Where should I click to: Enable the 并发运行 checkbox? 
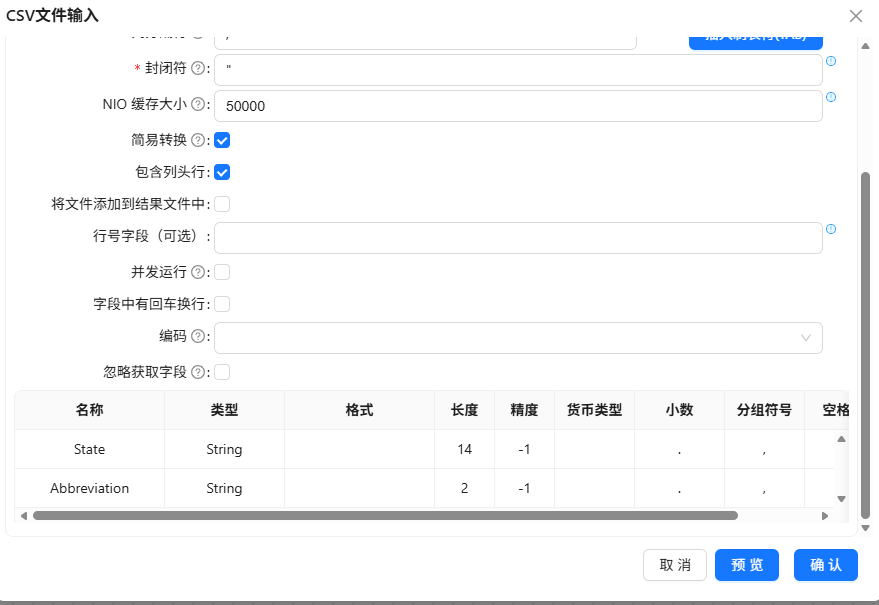click(222, 273)
